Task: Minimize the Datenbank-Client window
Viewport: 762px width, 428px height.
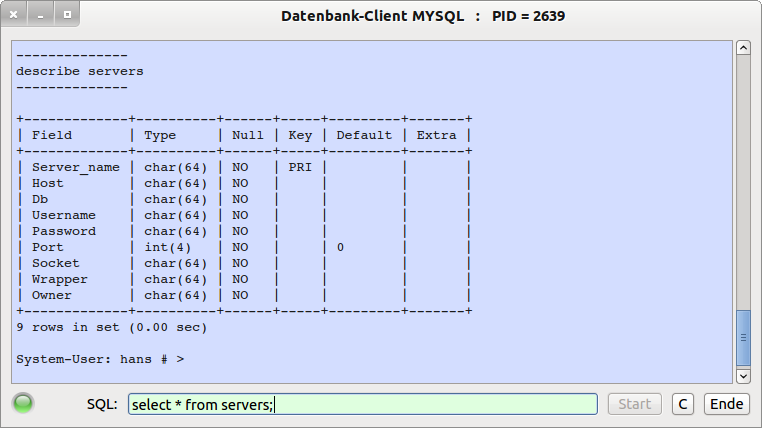Action: point(40,17)
